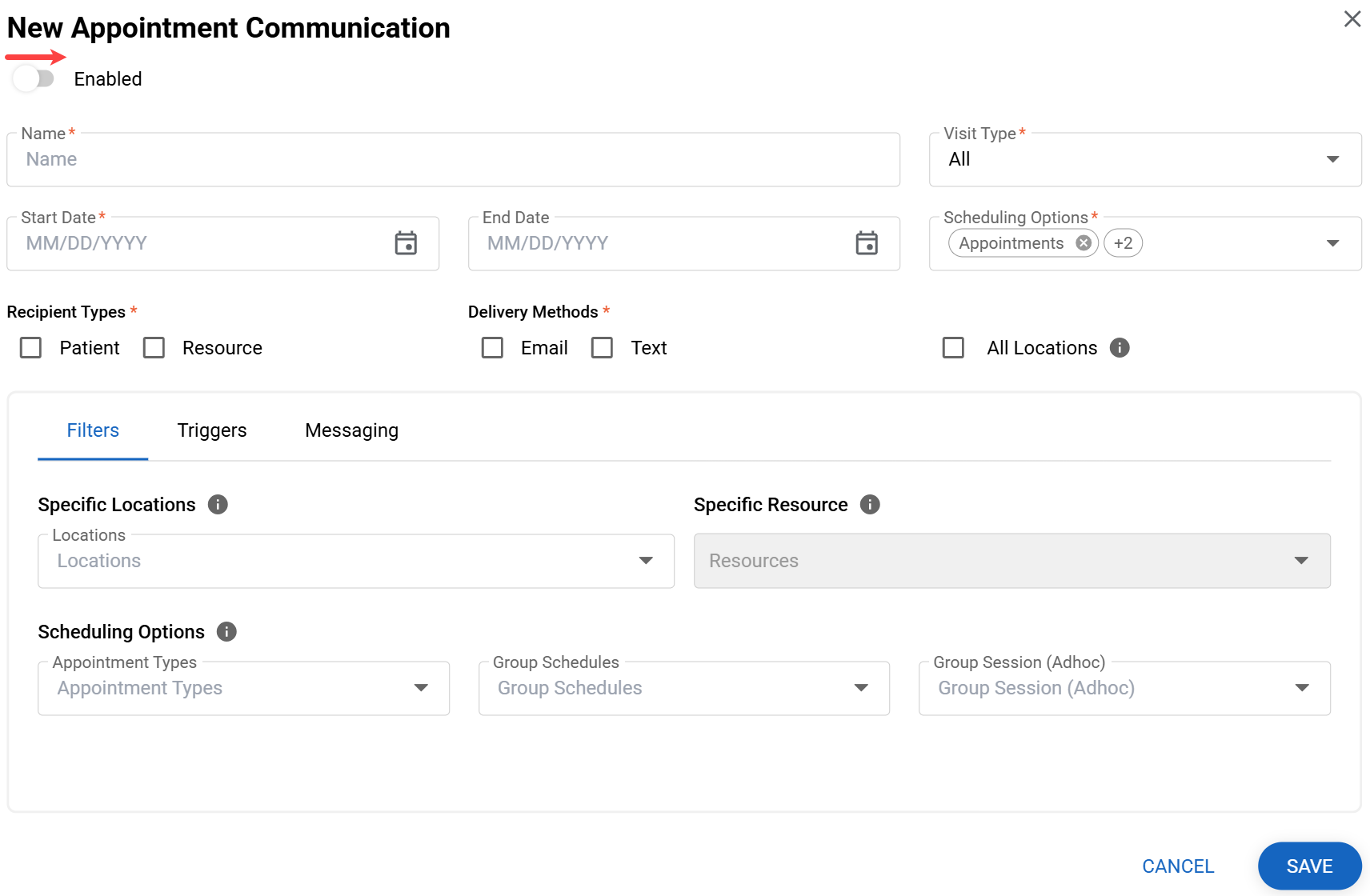Open the Messaging tab
This screenshot has width=1370, height=896.
(x=351, y=430)
